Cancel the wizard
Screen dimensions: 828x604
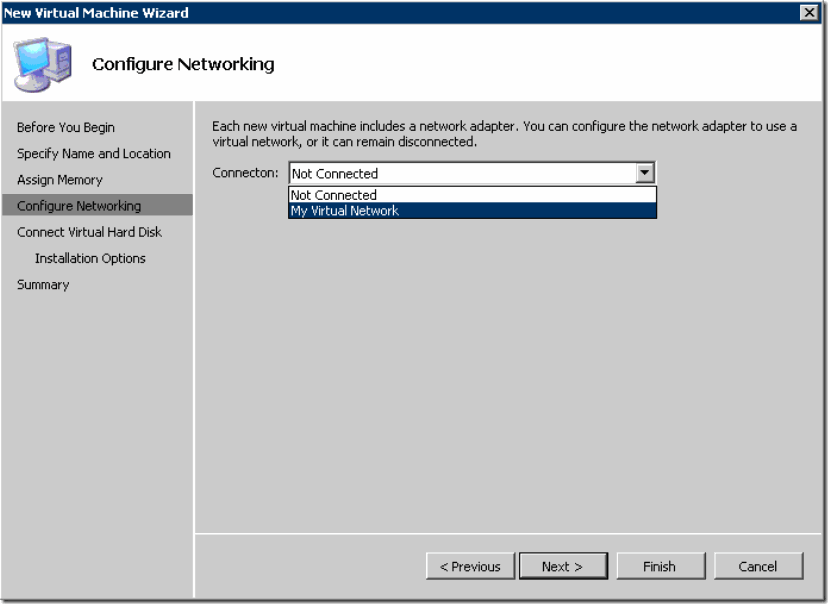[x=758, y=566]
